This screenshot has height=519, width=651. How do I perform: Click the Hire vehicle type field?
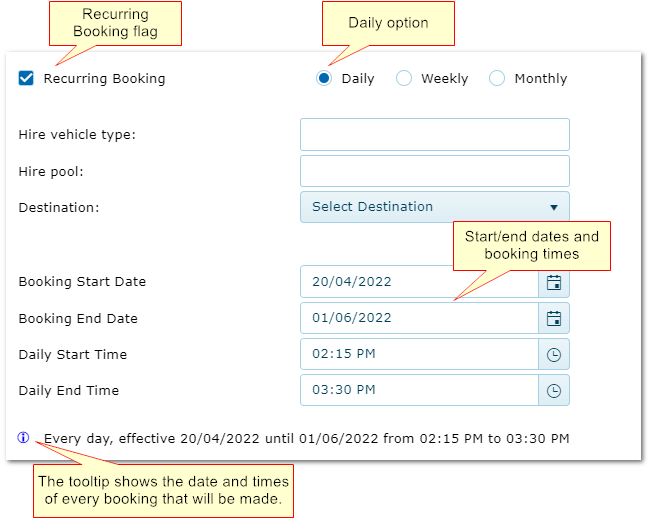tap(434, 134)
